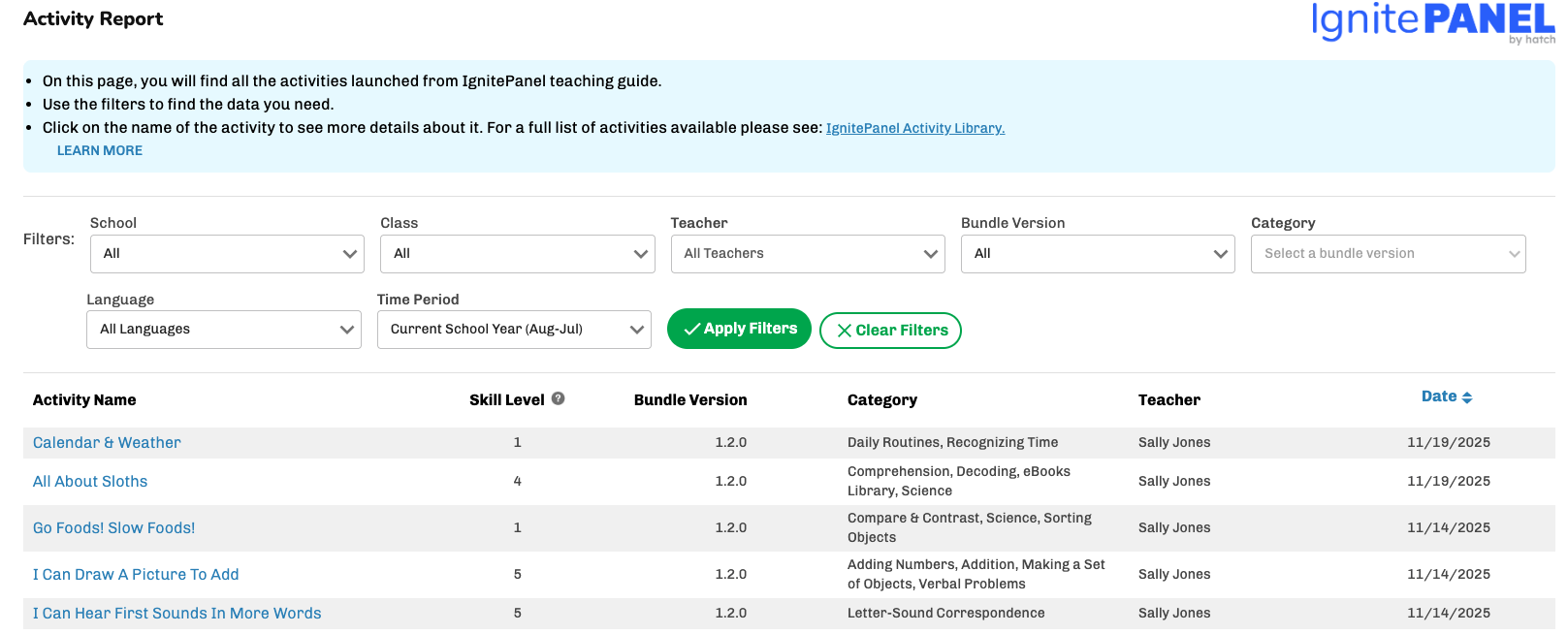Click 'Comprehension, Decoding, eBooks Library, Science' cell
1568x634 pixels.
[x=959, y=482]
